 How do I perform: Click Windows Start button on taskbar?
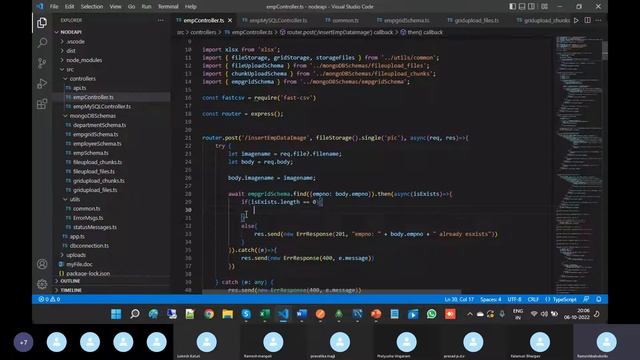coord(116,314)
